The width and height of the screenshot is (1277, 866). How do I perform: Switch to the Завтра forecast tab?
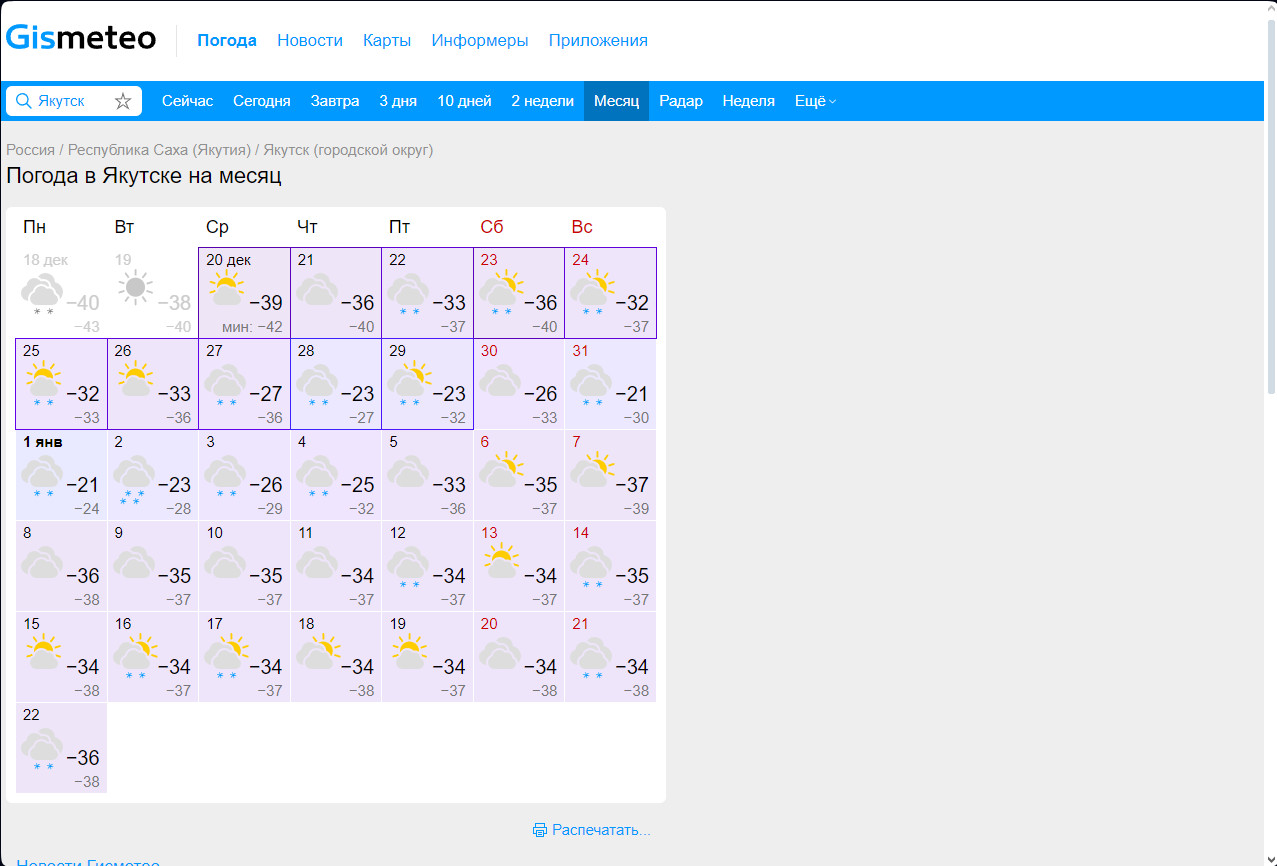[335, 101]
